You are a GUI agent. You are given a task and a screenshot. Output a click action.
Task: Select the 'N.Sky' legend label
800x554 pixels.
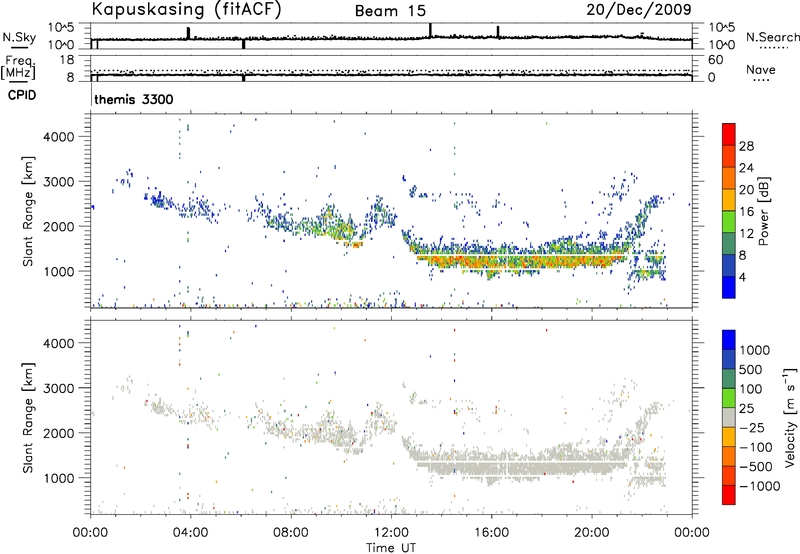(19, 37)
